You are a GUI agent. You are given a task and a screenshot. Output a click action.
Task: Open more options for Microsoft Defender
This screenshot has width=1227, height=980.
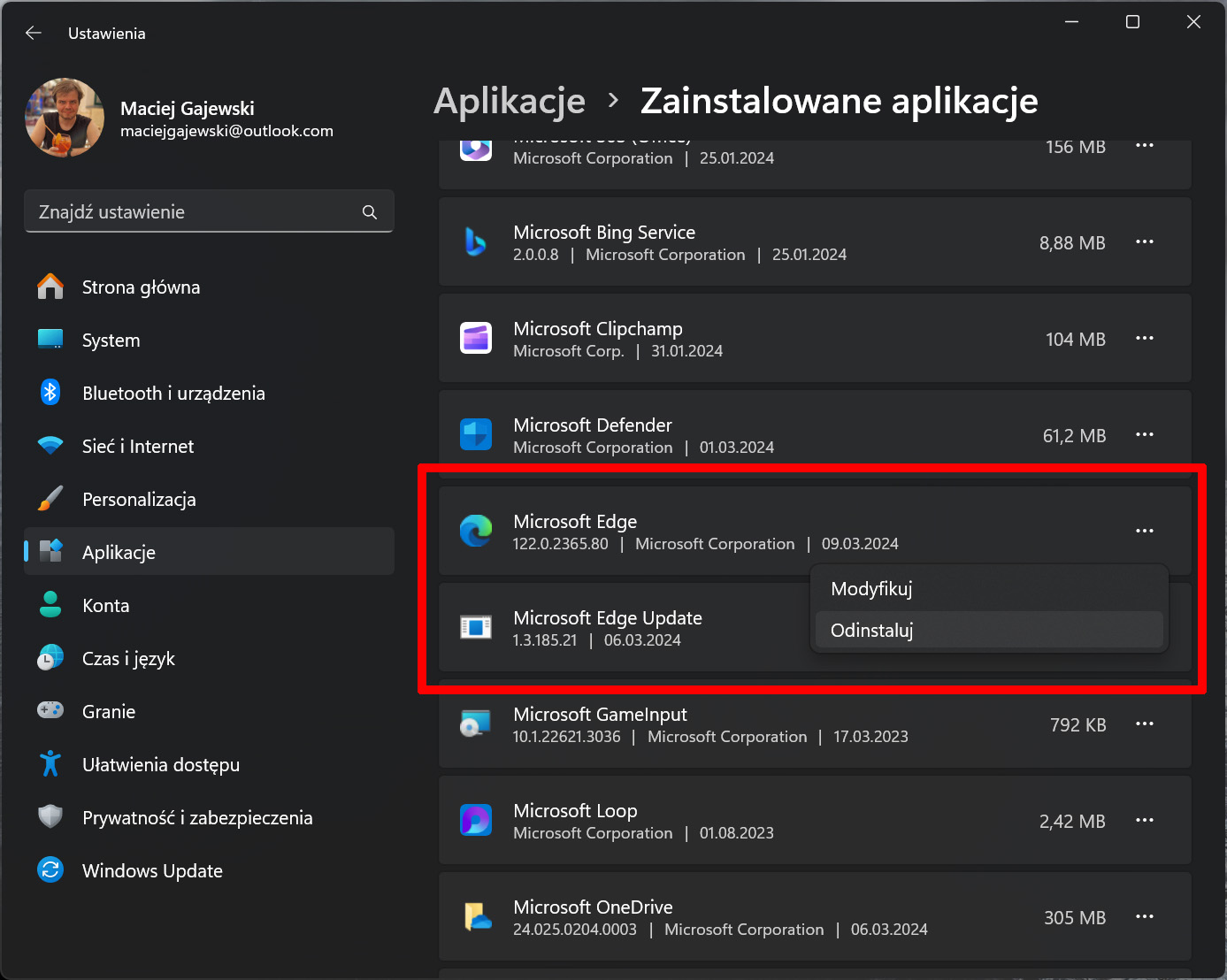[1145, 434]
